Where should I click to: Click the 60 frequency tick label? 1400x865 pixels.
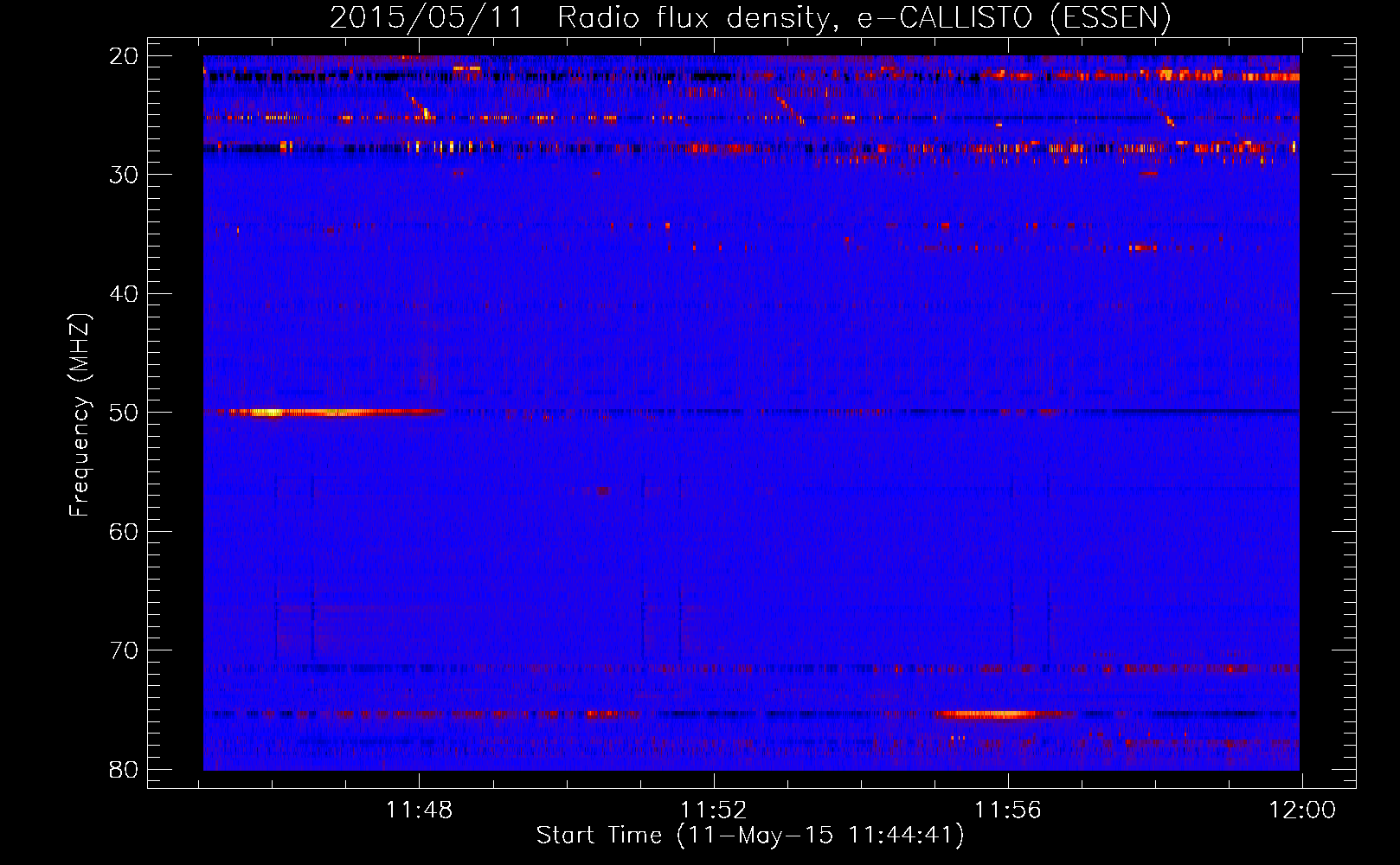(x=125, y=531)
